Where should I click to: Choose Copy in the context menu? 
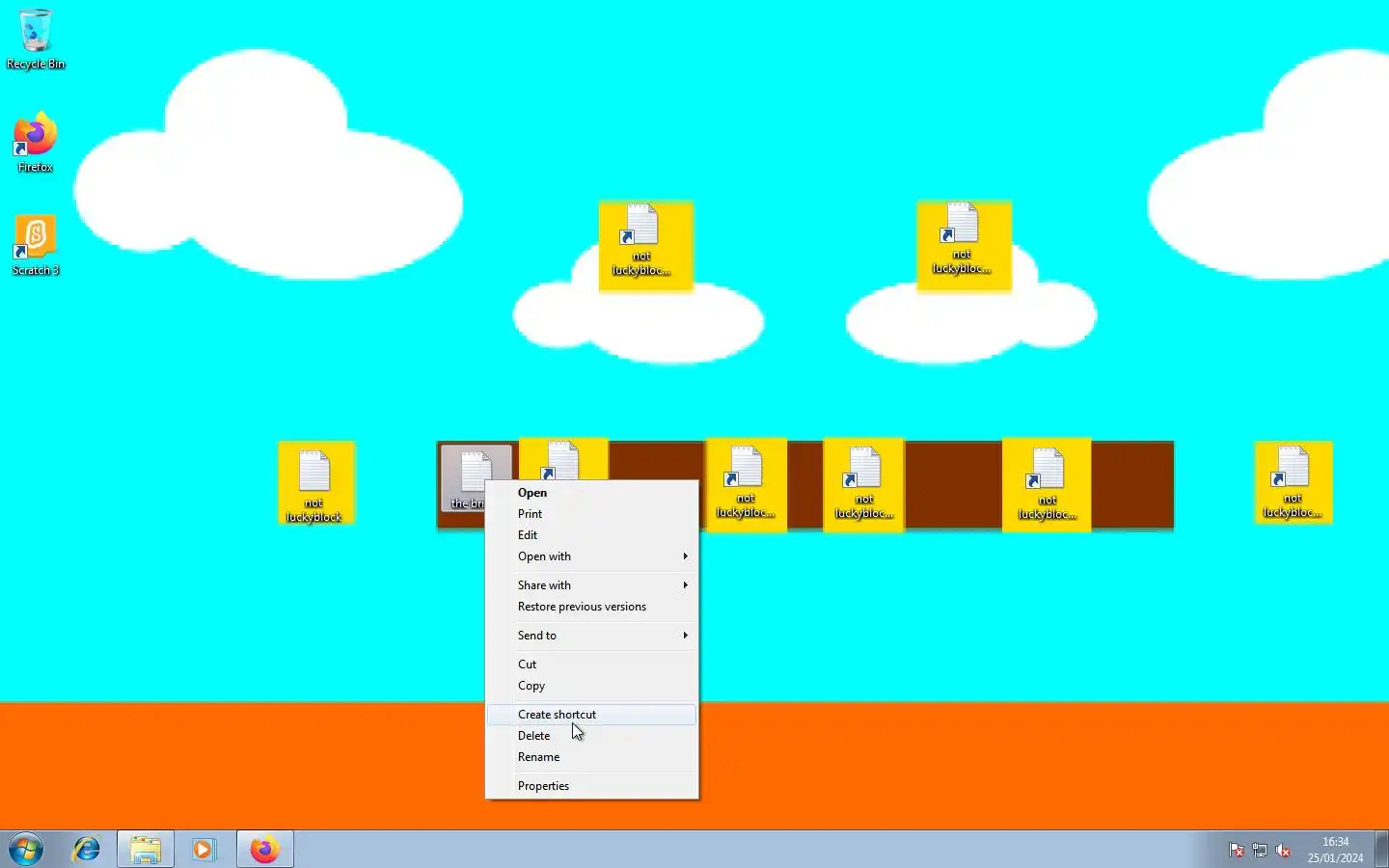pyautogui.click(x=591, y=686)
